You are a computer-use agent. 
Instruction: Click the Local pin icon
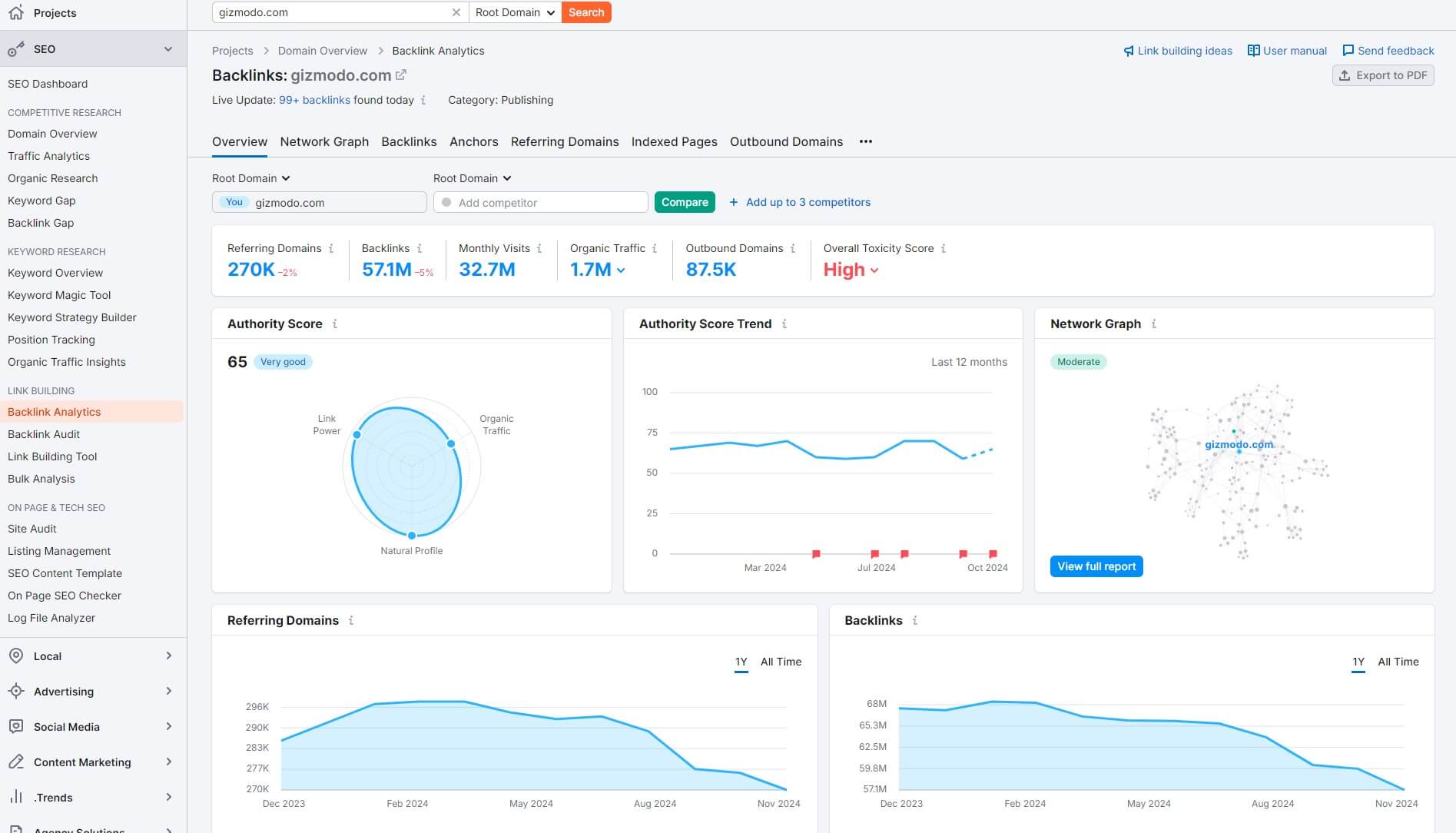coord(16,655)
